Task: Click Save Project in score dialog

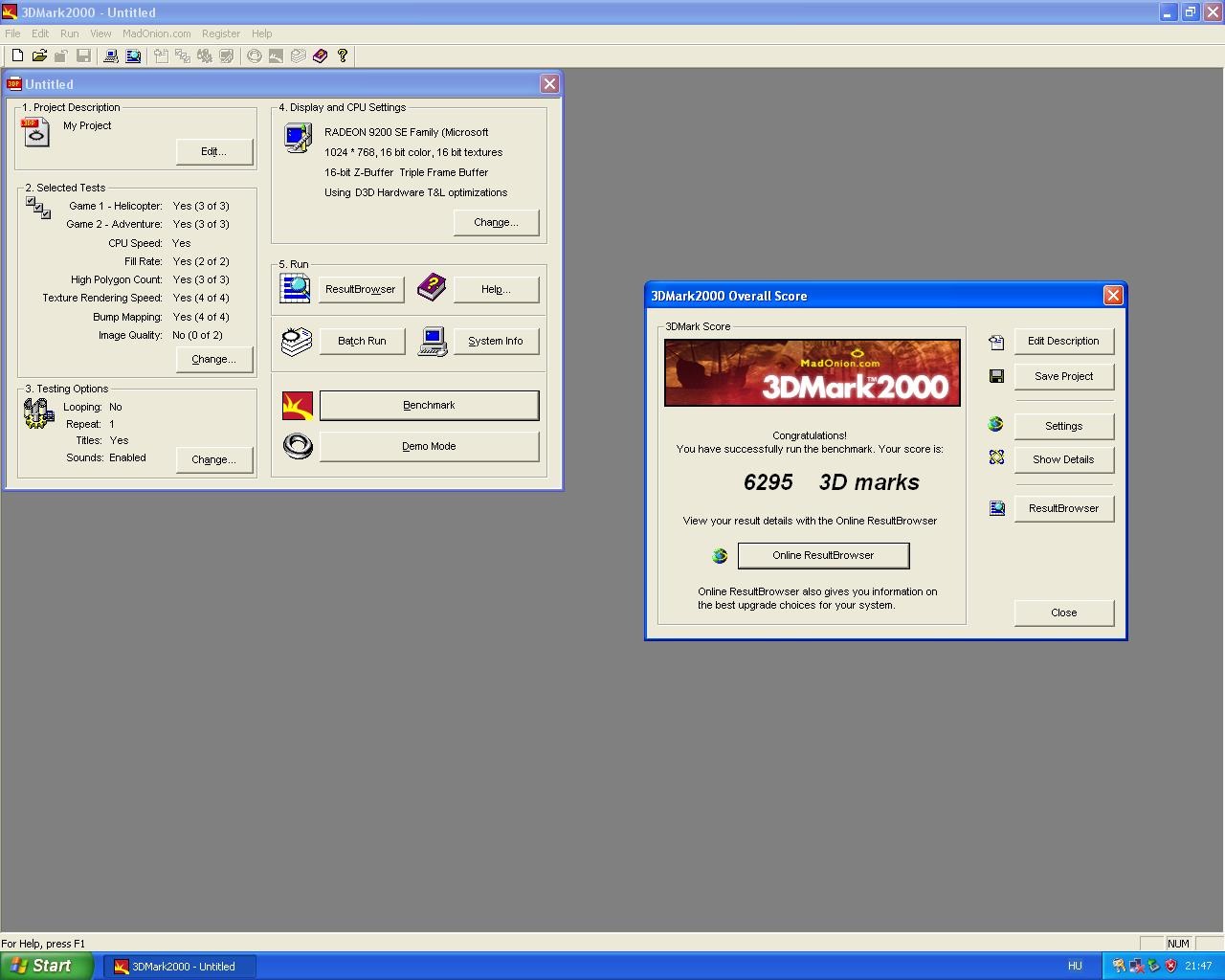Action: (x=1063, y=376)
